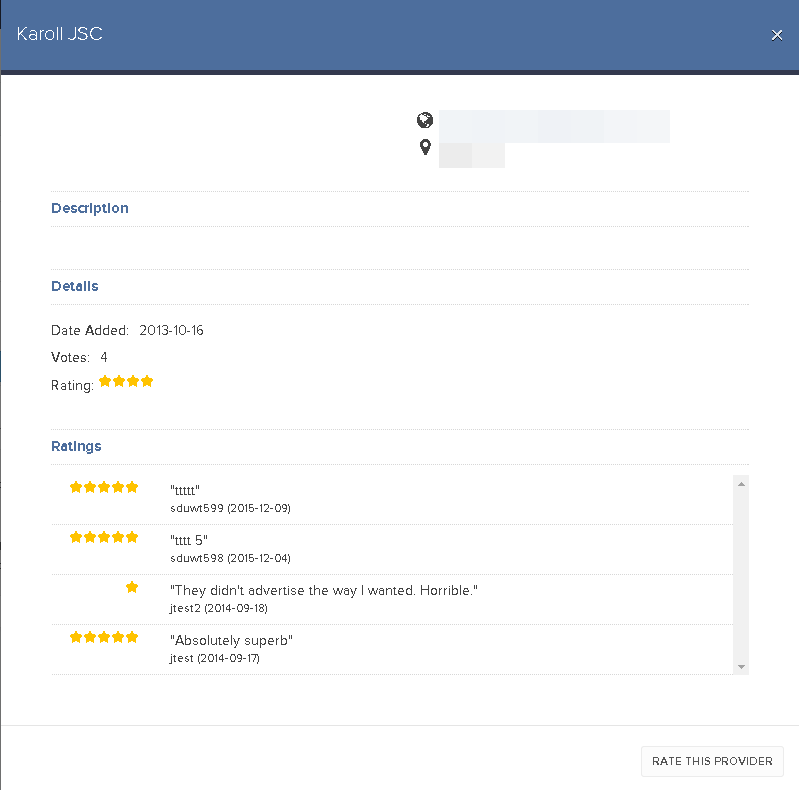Click the Rate This Provider button

[712, 761]
